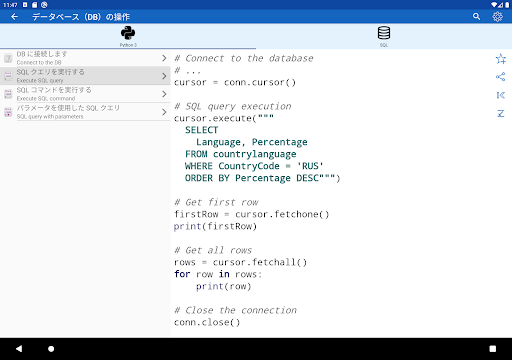Image resolution: width=512 pixels, height=360 pixels.
Task: Click the 'Connect to the DB' row icon
Action: coord(8,58)
